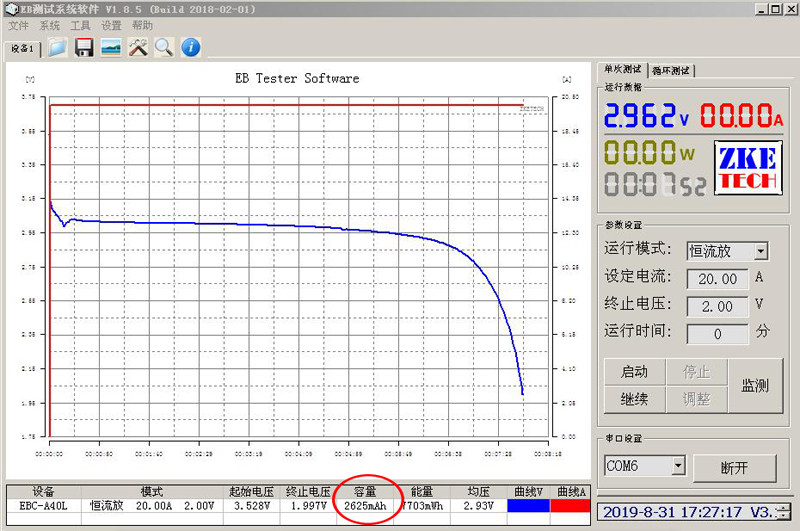Click the app icon in title bar

(11, 9)
